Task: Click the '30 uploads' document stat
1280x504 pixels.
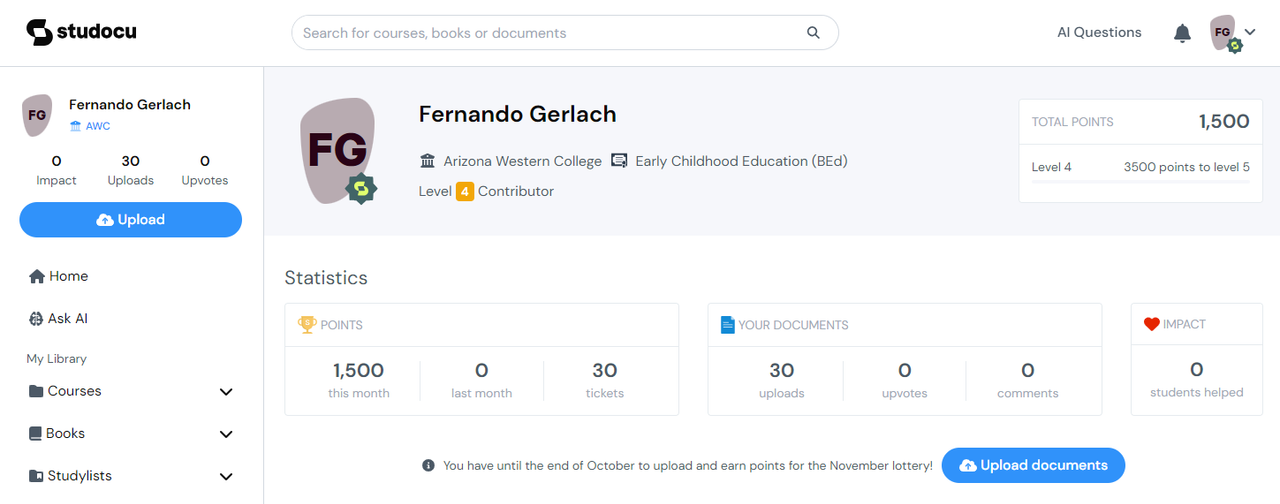Action: [782, 380]
